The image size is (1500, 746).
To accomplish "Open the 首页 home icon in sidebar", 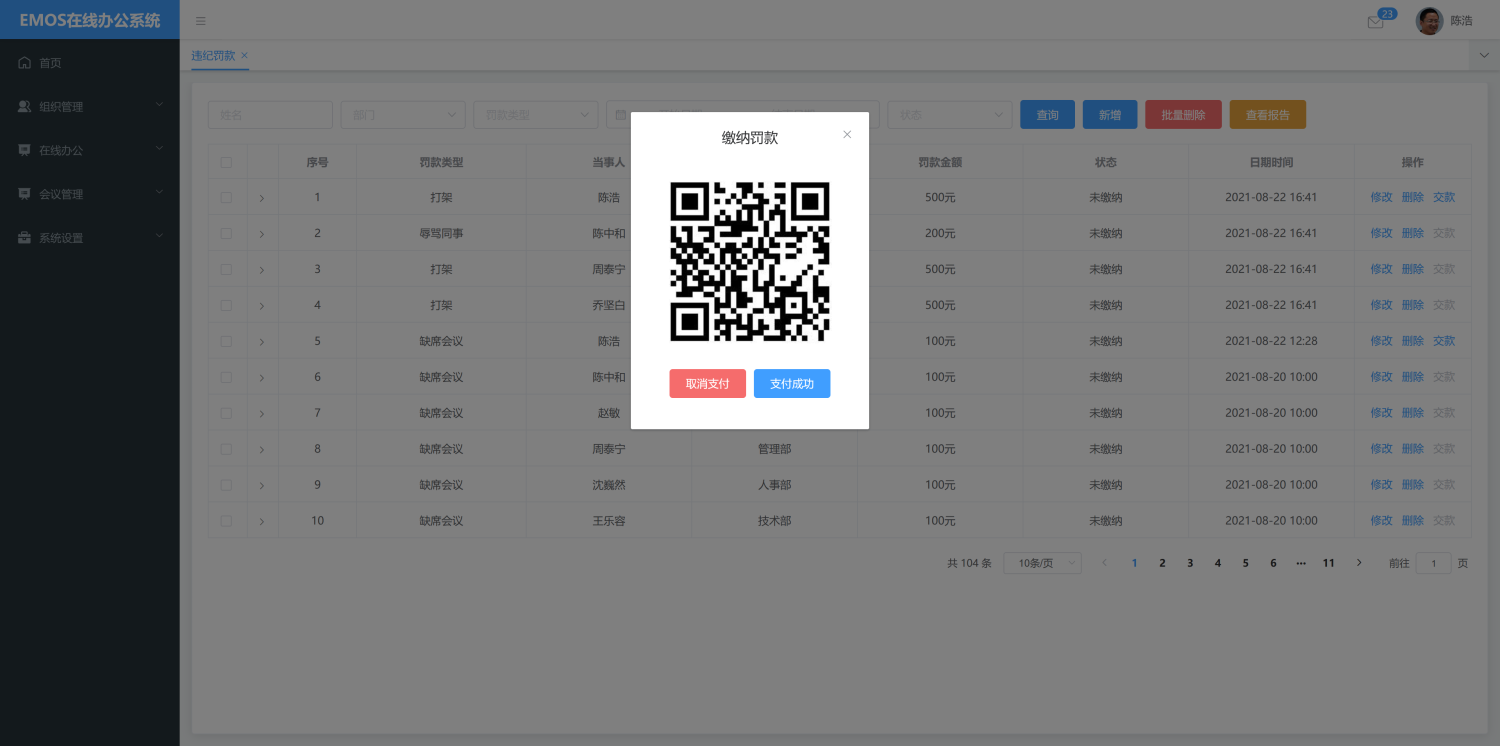I will (x=24, y=62).
